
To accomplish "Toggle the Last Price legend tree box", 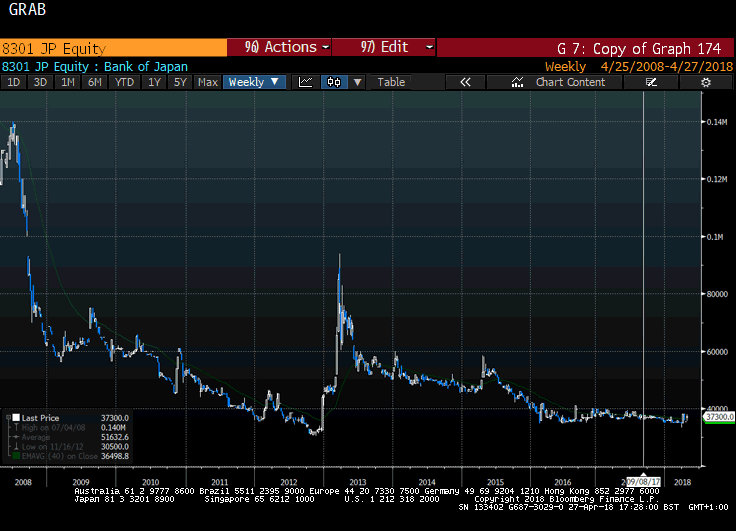I will tap(7, 417).
